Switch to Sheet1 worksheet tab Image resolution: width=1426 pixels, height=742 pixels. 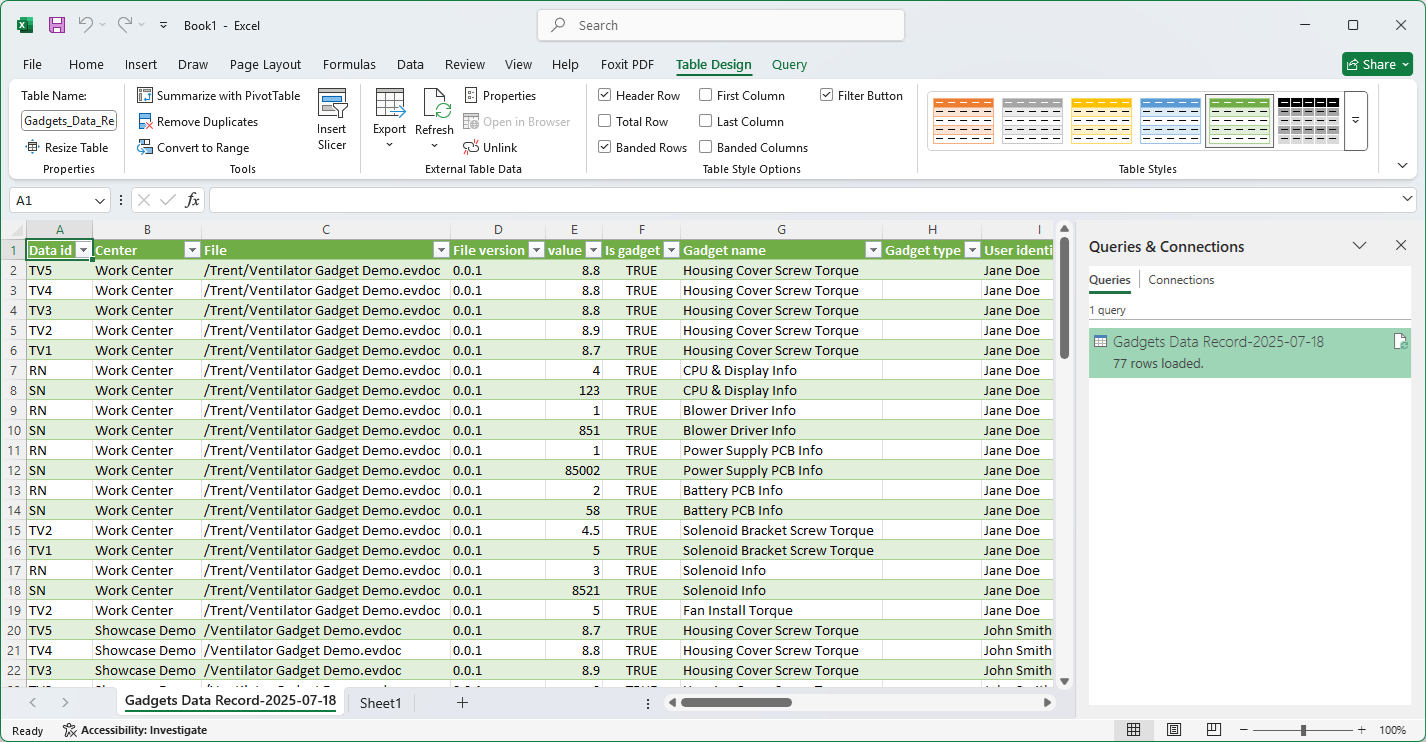pyautogui.click(x=380, y=703)
